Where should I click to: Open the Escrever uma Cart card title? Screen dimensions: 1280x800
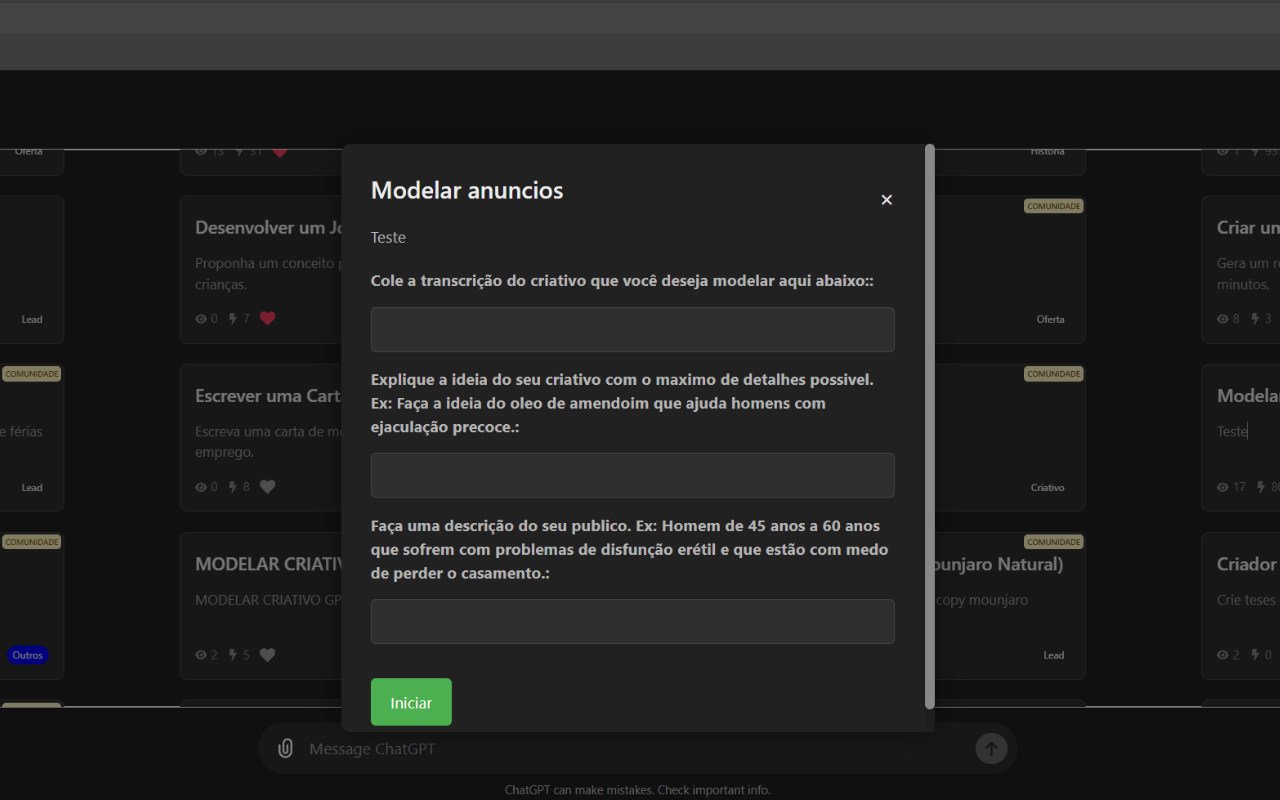click(x=268, y=396)
